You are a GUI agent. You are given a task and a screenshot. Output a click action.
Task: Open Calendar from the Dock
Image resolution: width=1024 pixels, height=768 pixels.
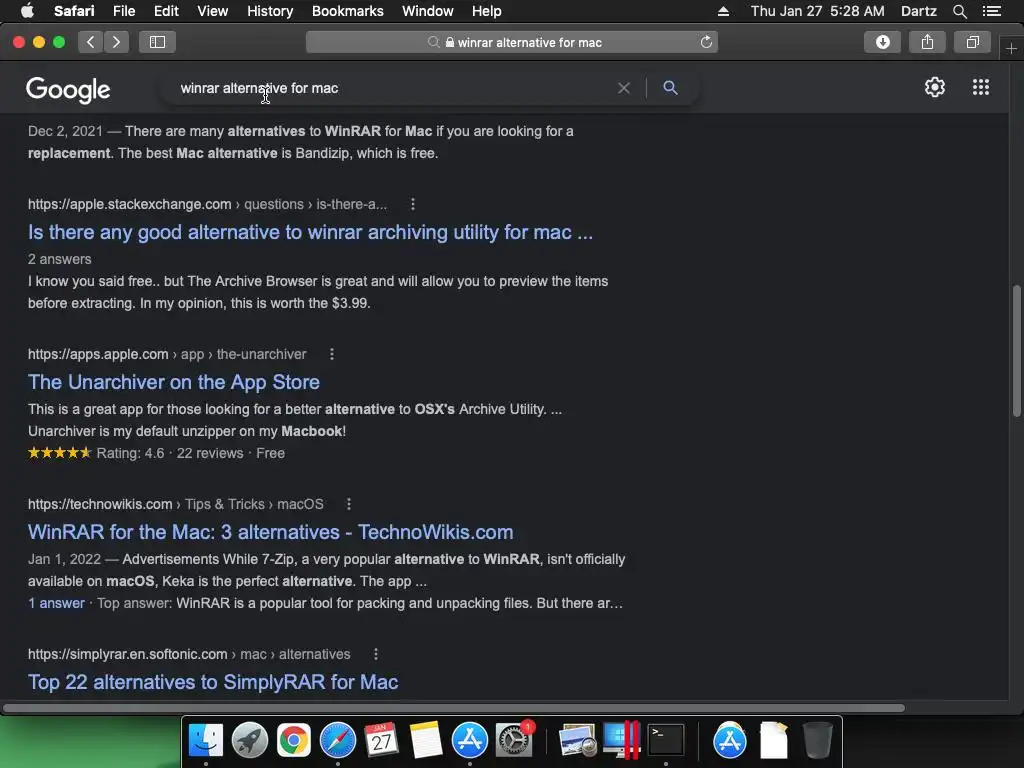[381, 741]
